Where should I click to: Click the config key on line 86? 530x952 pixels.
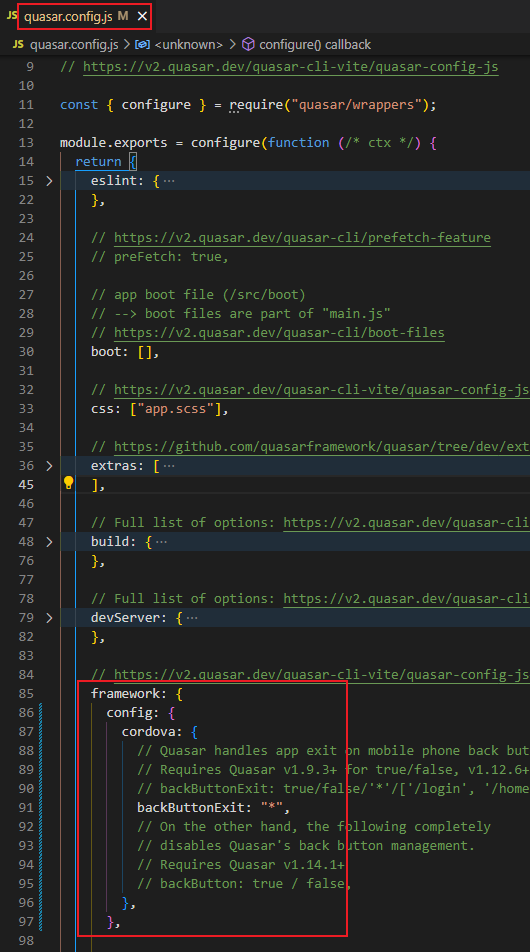[x=129, y=712]
